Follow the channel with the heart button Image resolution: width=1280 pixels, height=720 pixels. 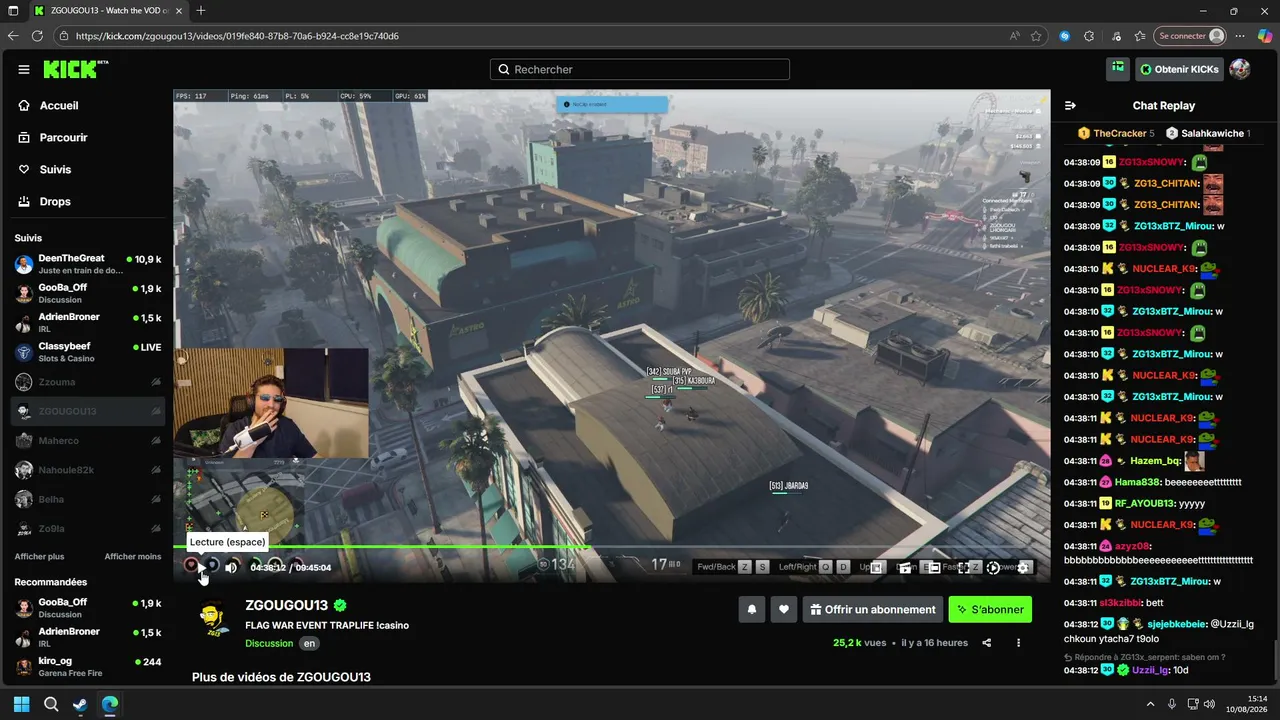[784, 609]
